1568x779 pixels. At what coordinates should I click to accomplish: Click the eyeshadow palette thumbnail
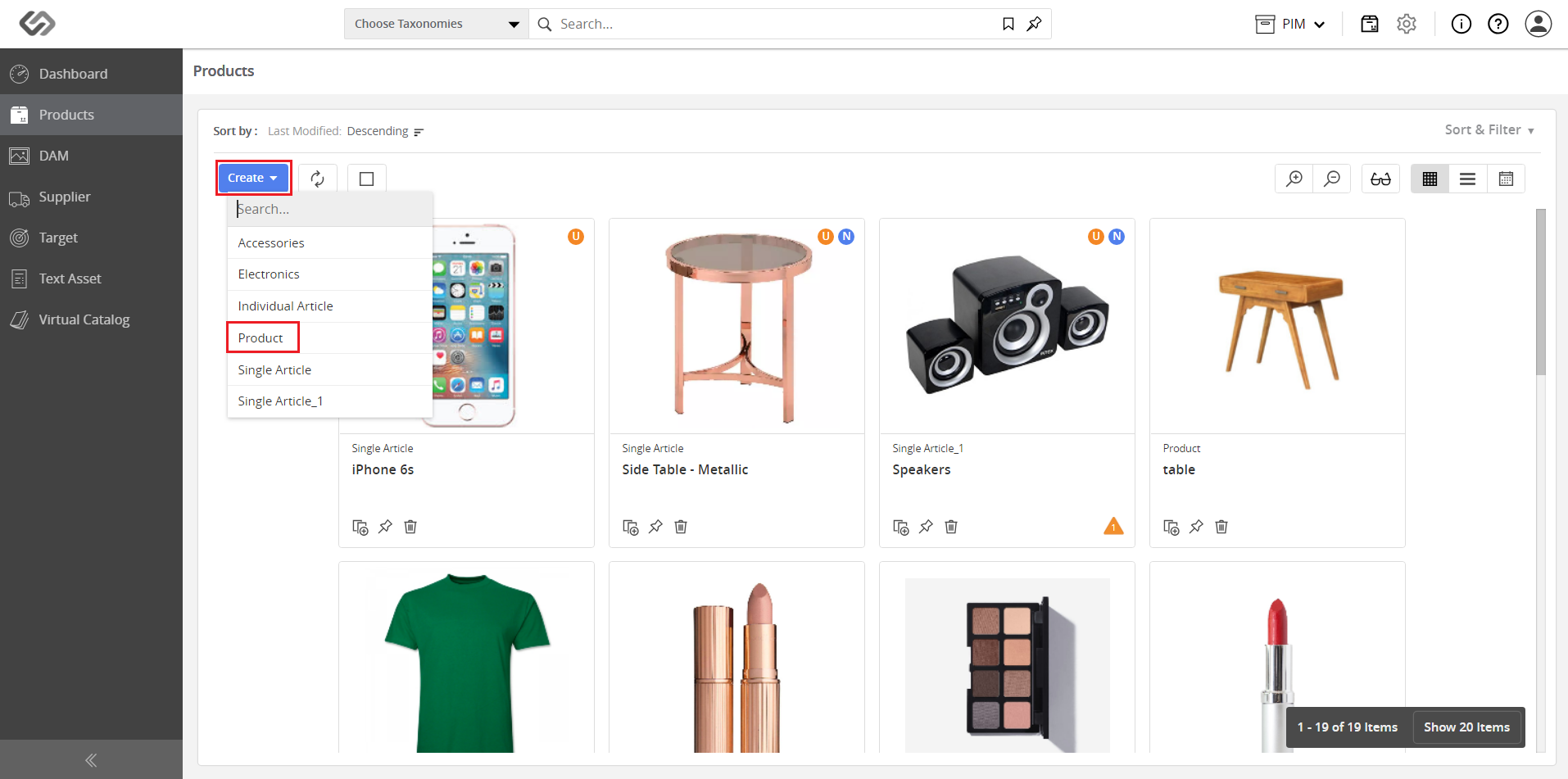[1008, 665]
